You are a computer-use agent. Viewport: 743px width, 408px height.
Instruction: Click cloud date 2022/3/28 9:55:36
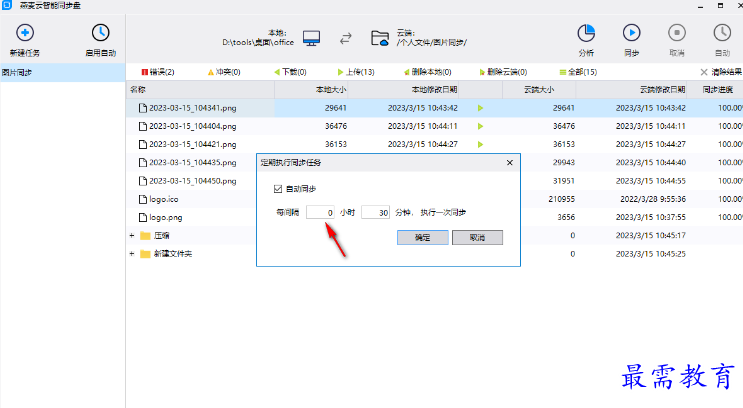[x=653, y=199]
